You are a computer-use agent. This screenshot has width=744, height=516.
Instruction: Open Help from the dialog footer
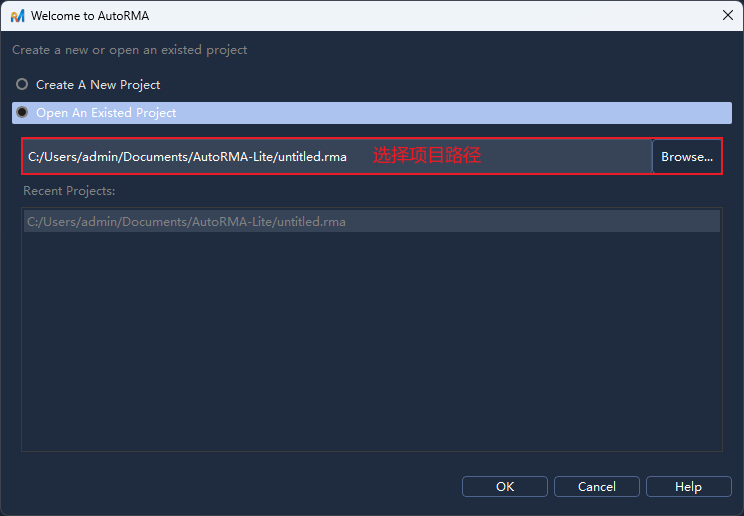point(688,486)
